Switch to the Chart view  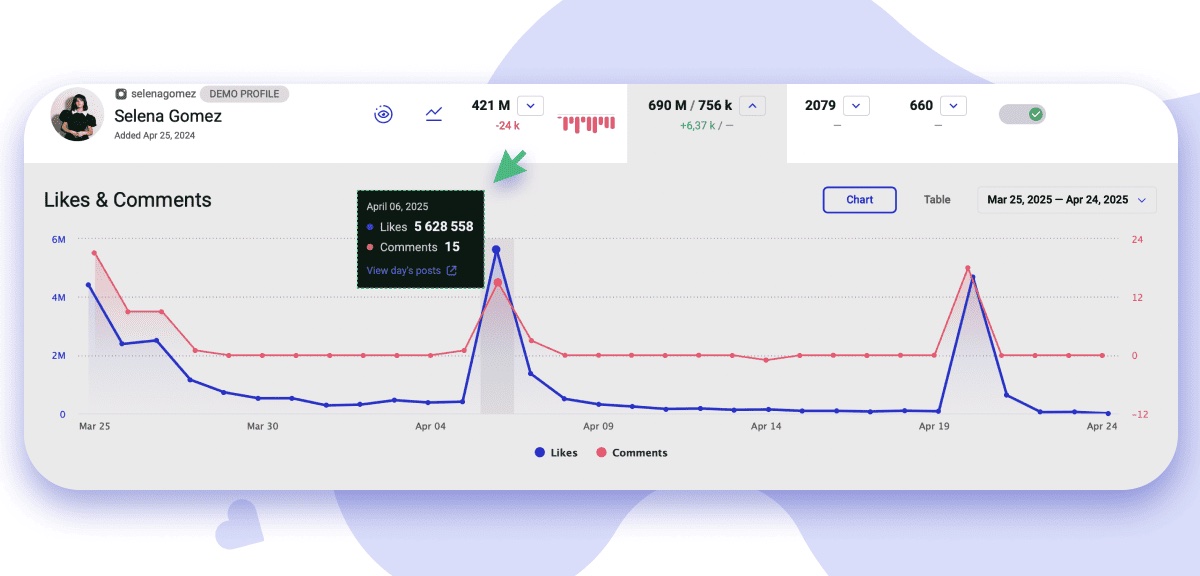860,199
